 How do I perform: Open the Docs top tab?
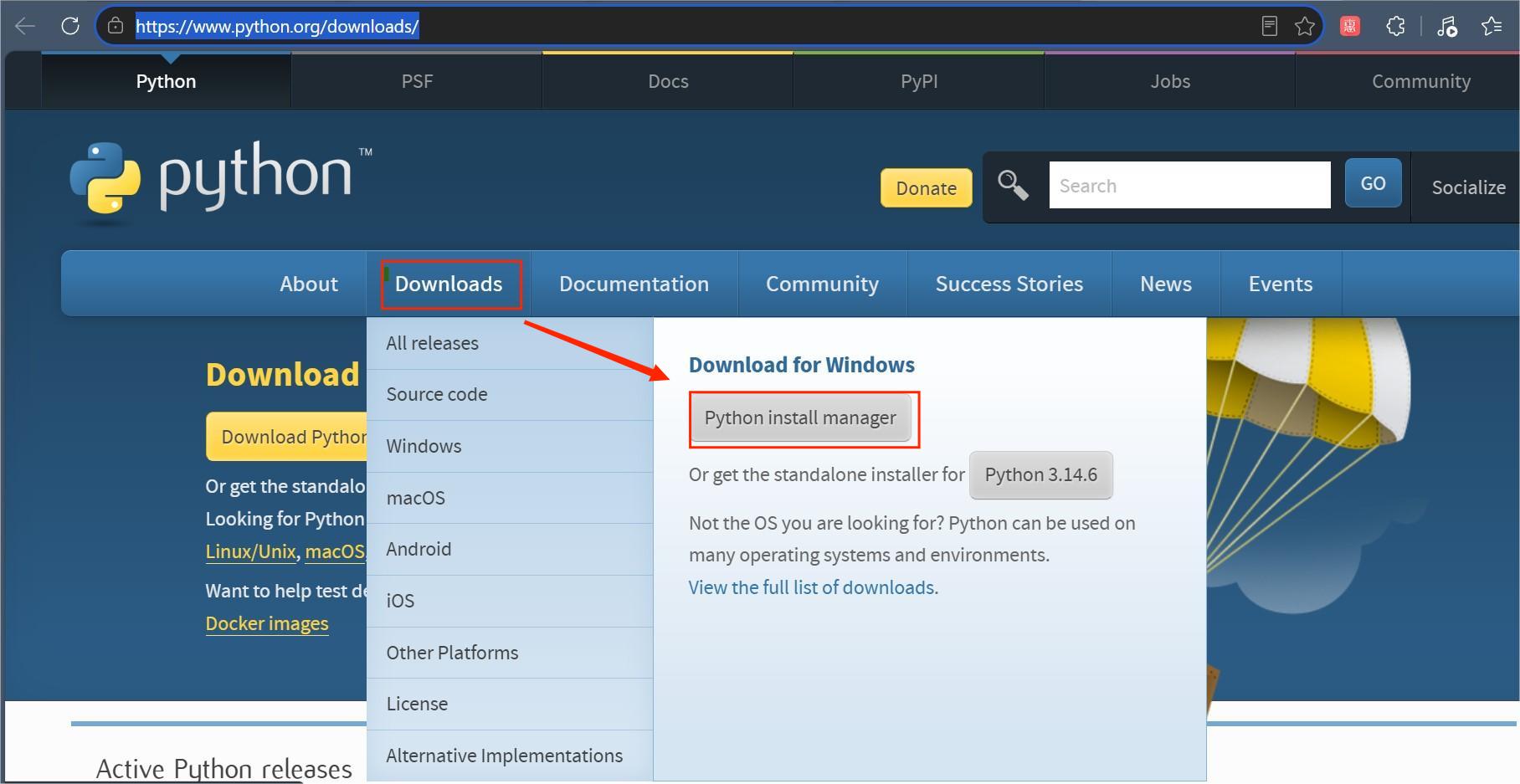click(x=668, y=81)
